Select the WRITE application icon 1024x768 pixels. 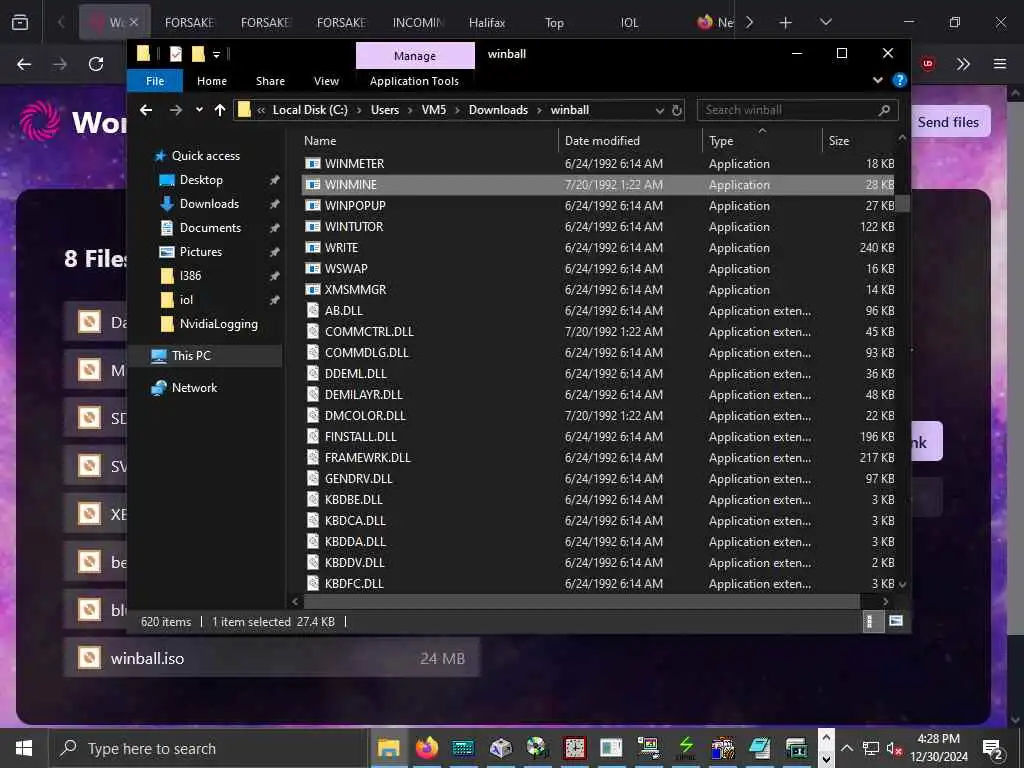coord(313,248)
